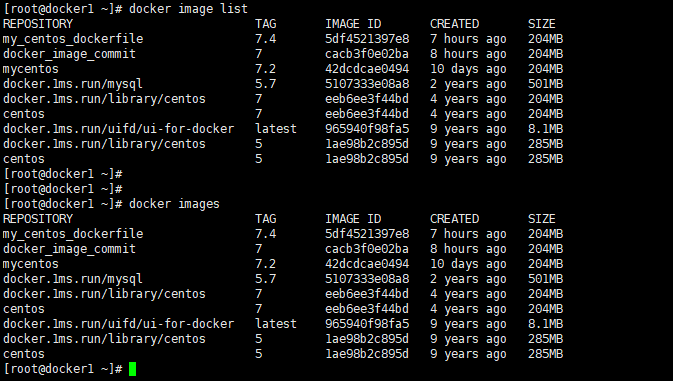The image size is (673, 381).
Task: Click image ID 965940f98fa5 in docker image list output
Action: (367, 129)
